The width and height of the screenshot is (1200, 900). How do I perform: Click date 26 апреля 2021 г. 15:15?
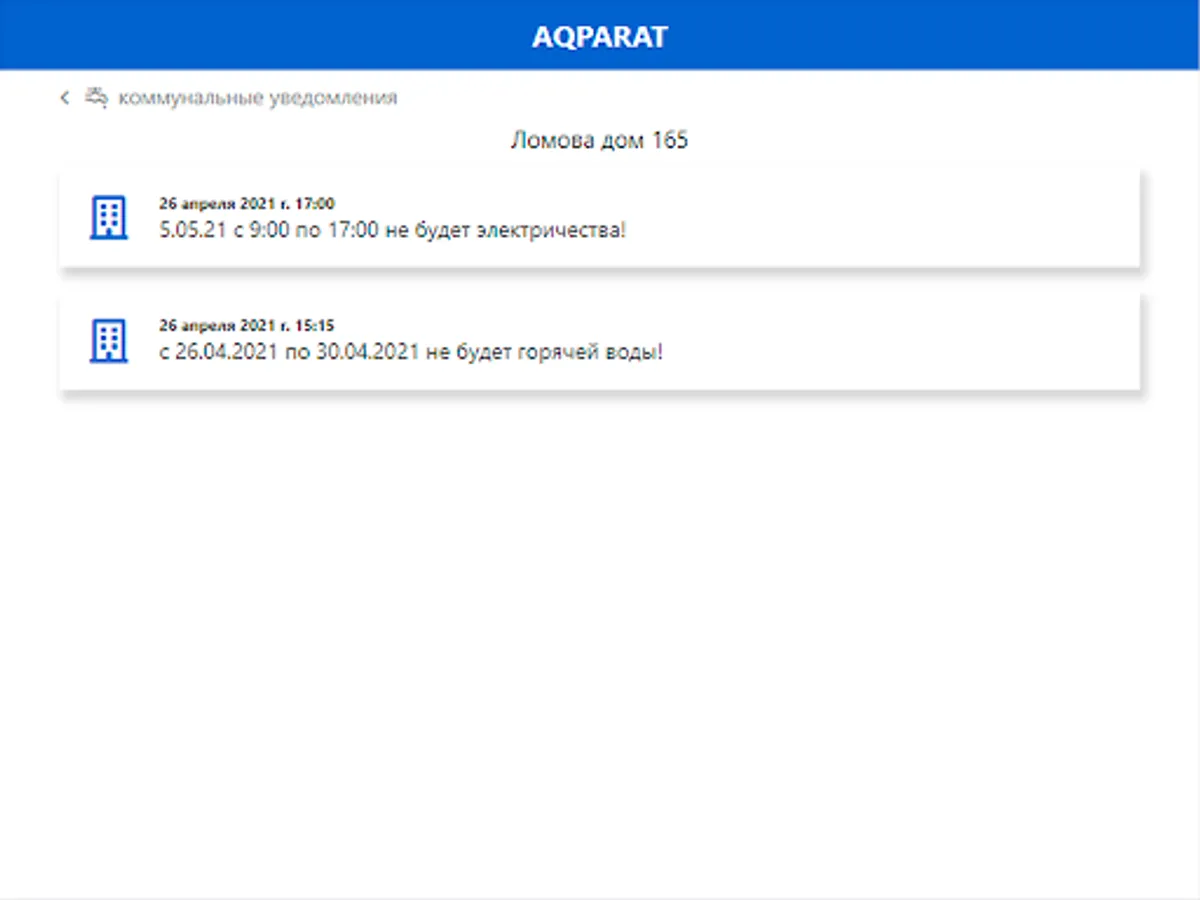246,325
